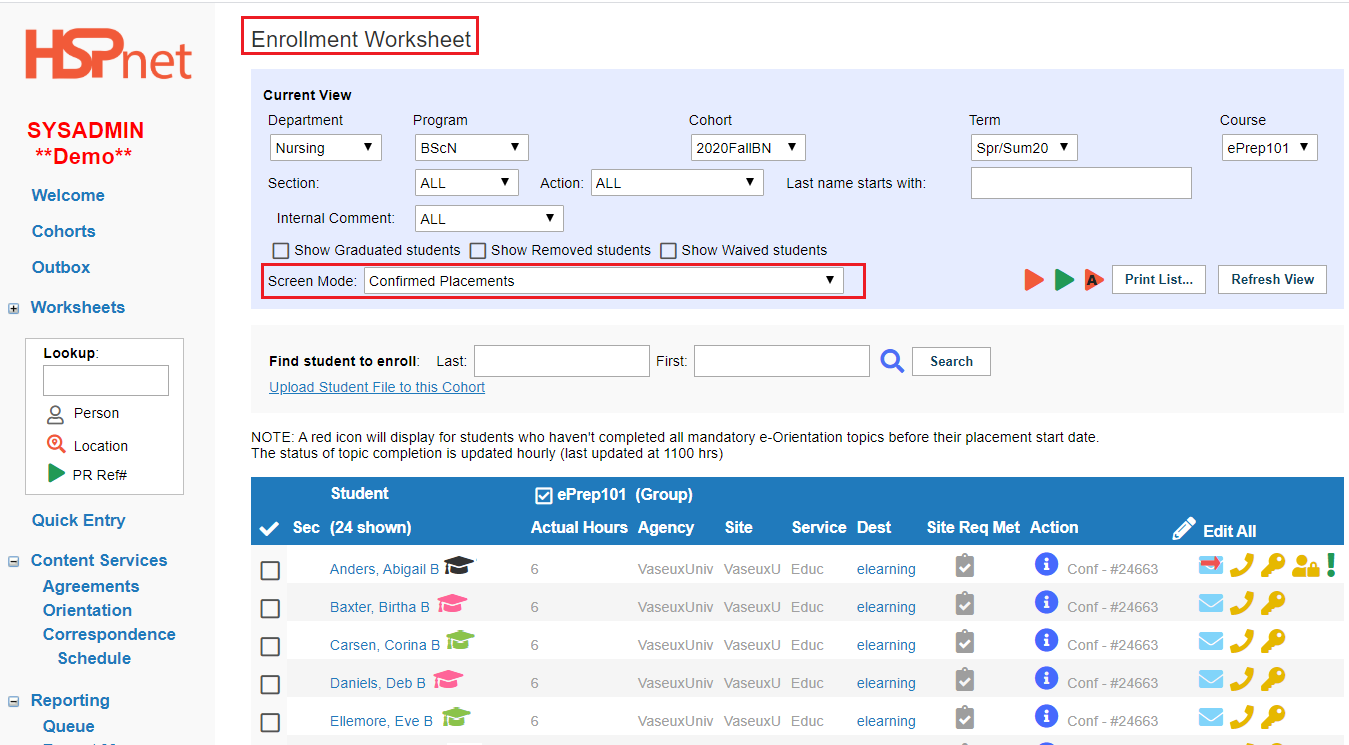Image resolution: width=1349 pixels, height=745 pixels.
Task: Click the phone icon in Ellemore row
Action: pos(1241,717)
